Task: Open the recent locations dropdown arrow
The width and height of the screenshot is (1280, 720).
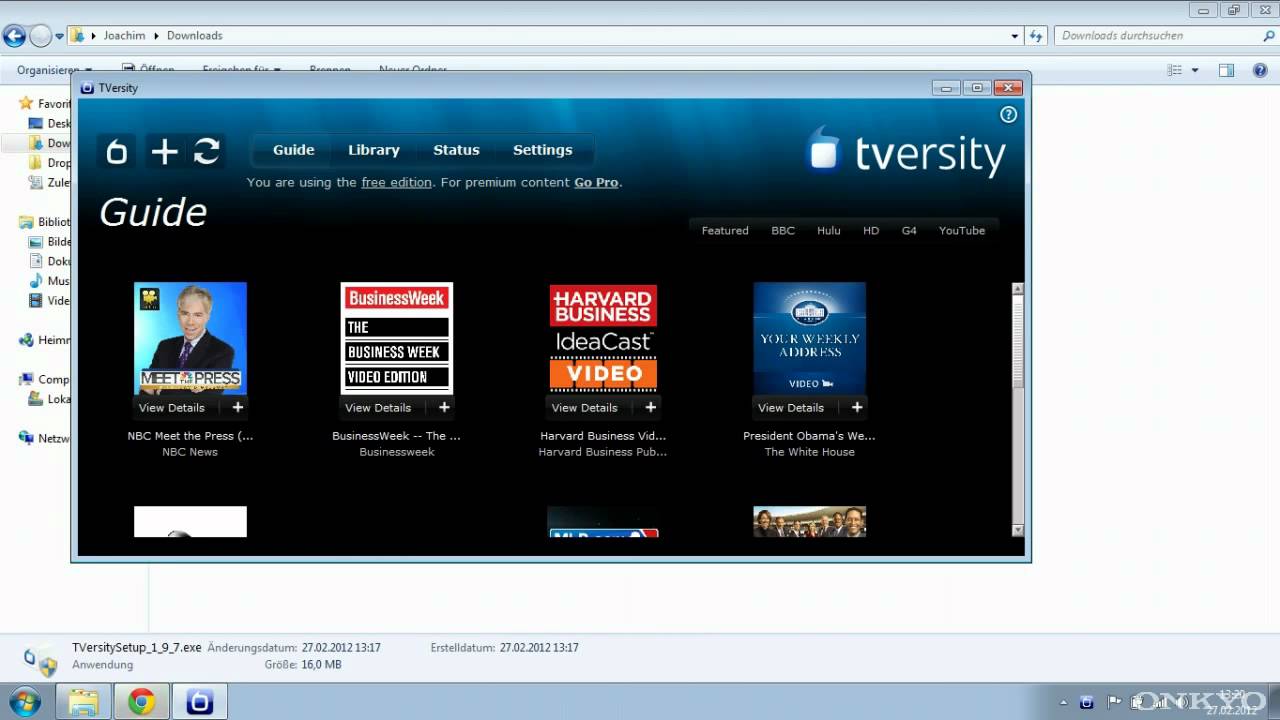Action: click(x=60, y=36)
